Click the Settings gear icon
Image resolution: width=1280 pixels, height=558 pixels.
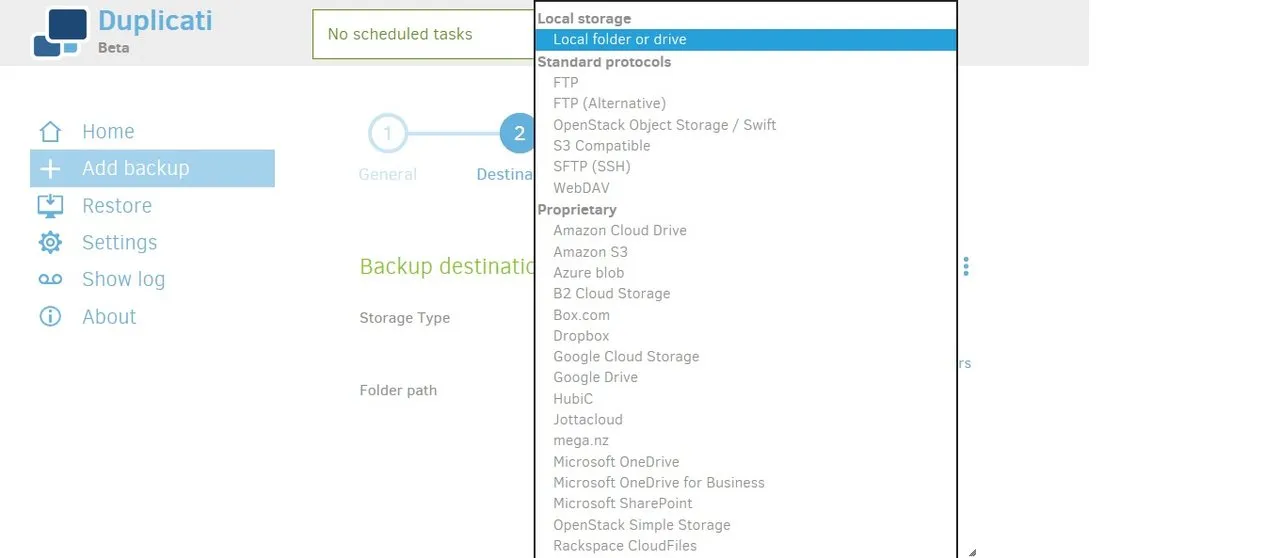click(50, 242)
